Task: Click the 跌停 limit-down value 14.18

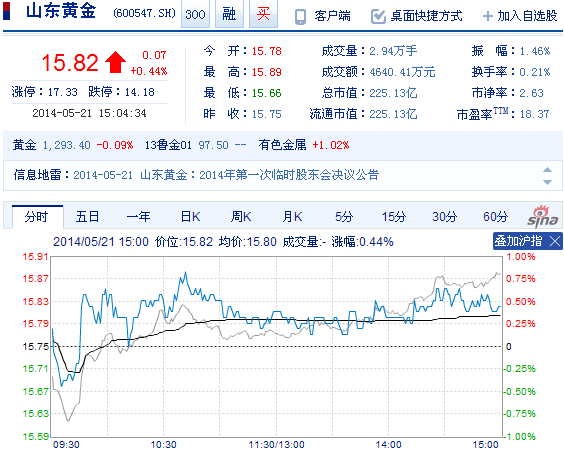Action: 140,92
